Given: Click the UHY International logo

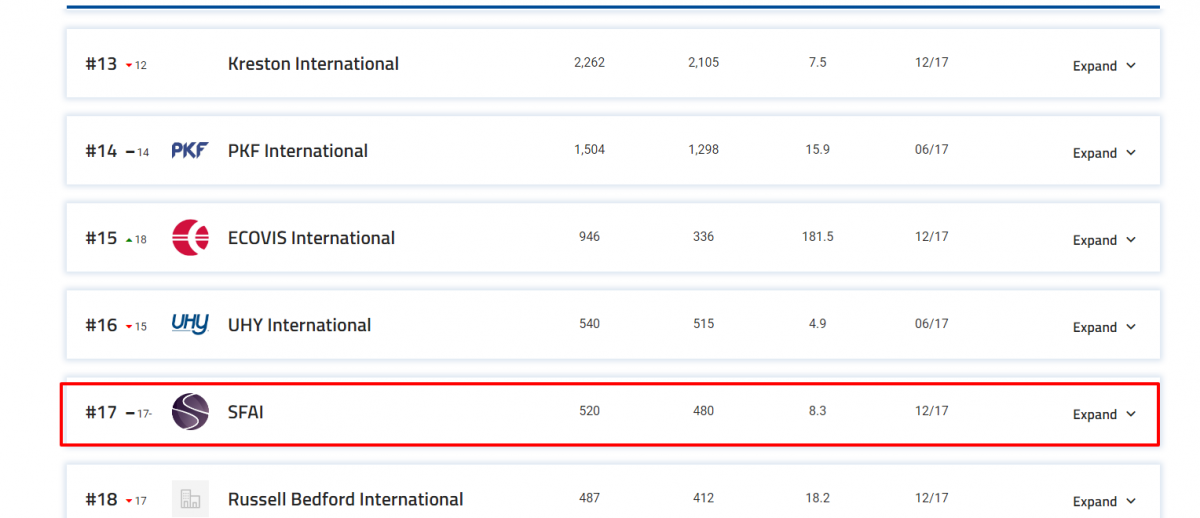Looking at the screenshot, I should [x=190, y=324].
